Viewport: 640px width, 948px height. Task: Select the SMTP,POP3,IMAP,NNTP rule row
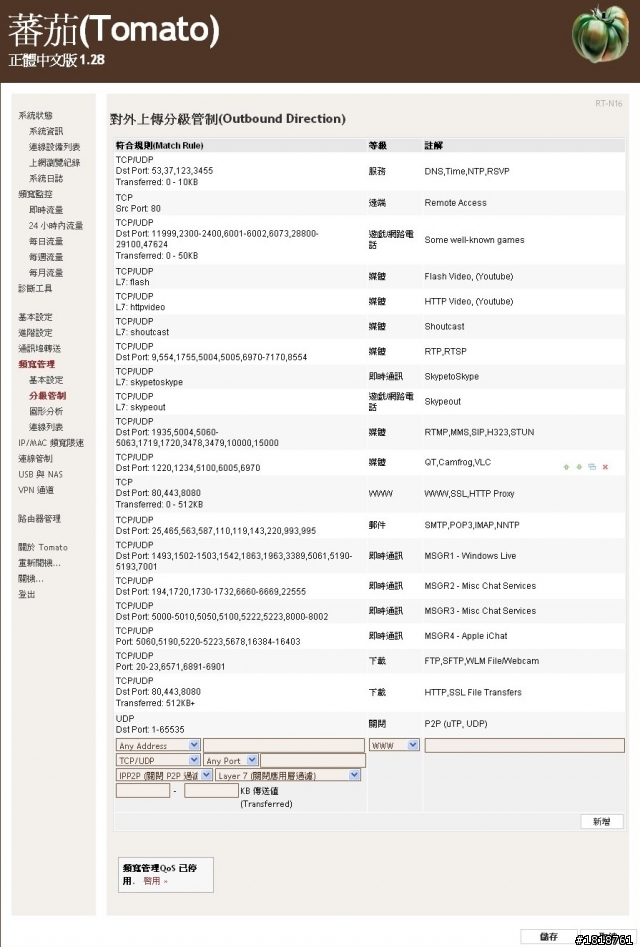point(369,525)
